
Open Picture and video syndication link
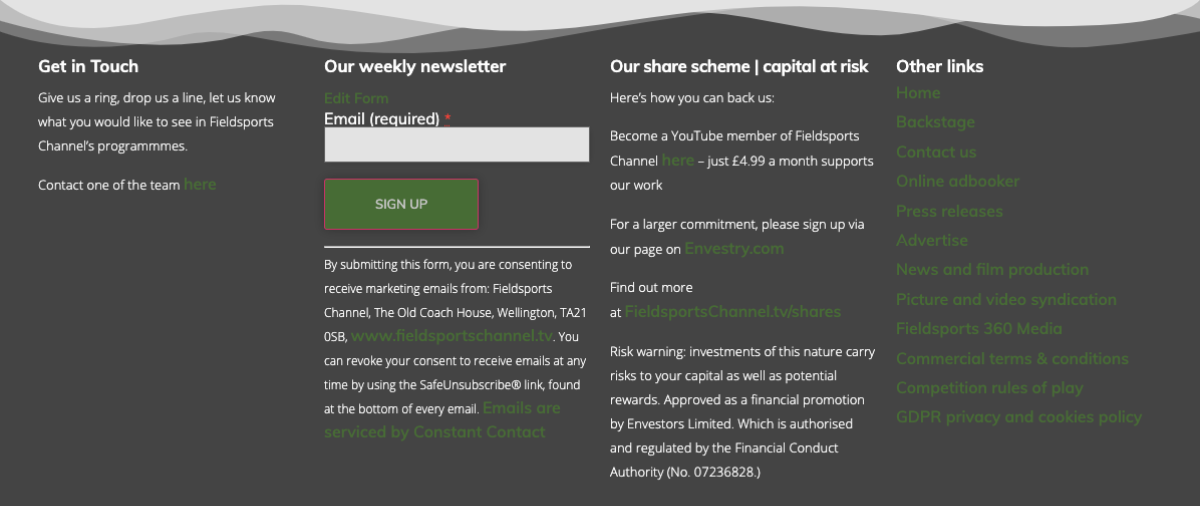pyautogui.click(x=1006, y=299)
